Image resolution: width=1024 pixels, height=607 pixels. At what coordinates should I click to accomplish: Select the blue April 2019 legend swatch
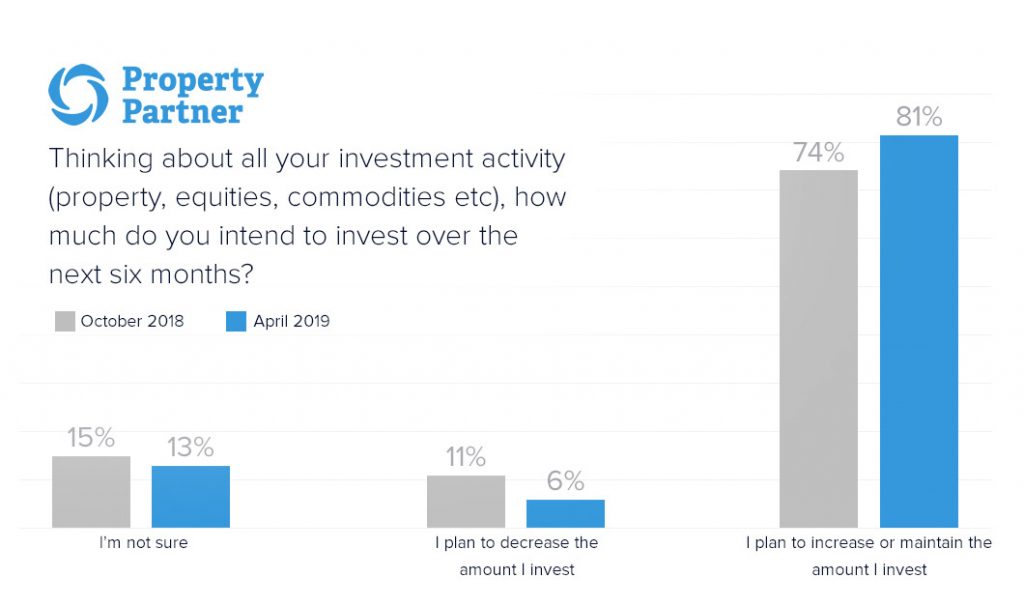click(236, 321)
